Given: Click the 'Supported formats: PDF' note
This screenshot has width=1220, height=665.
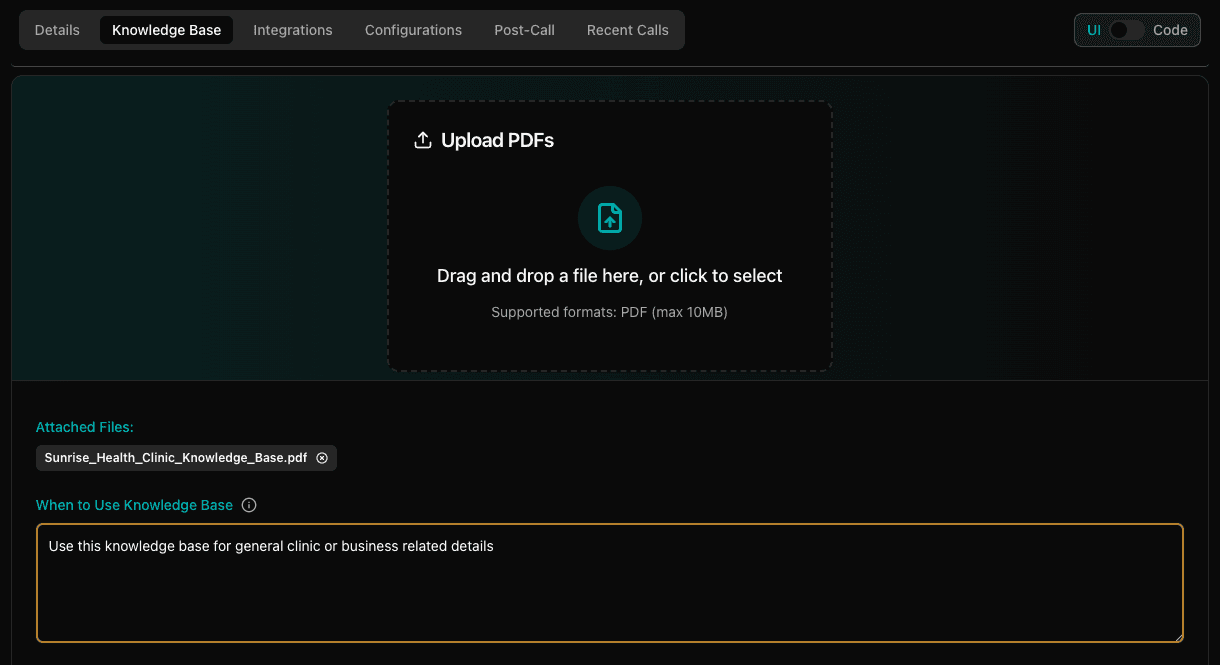Looking at the screenshot, I should [610, 312].
